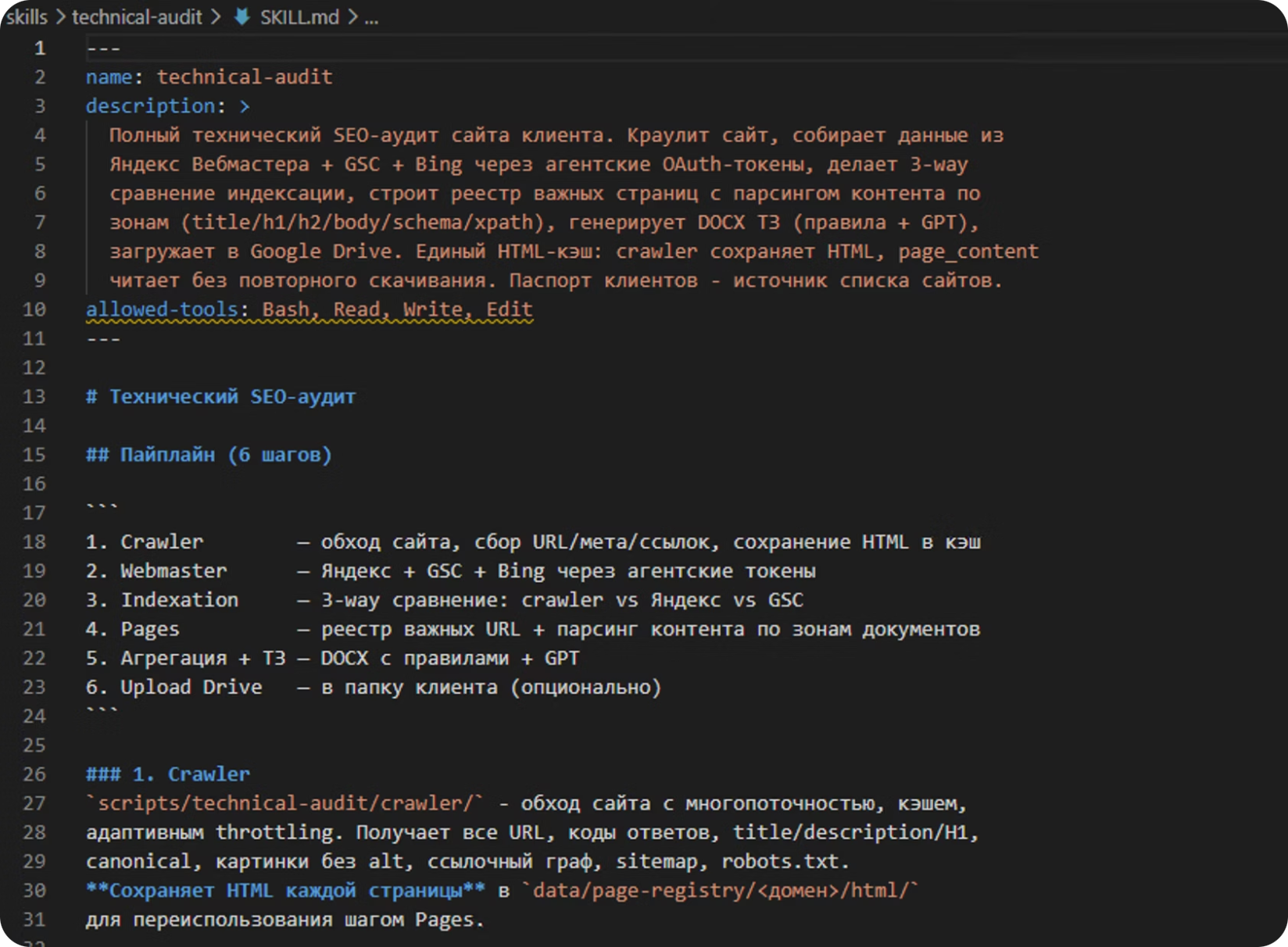The width and height of the screenshot is (1288, 947).
Task: Click the 'description' key on line 3
Action: coord(150,105)
